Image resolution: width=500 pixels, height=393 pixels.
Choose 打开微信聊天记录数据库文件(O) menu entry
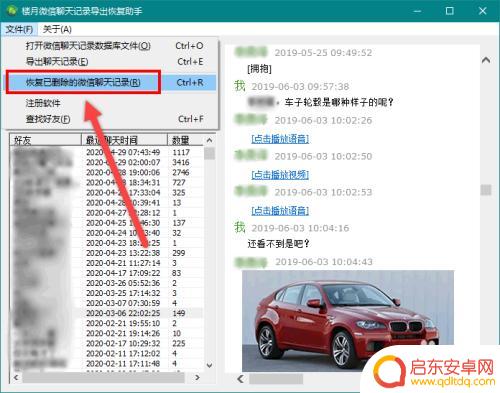click(x=111, y=46)
